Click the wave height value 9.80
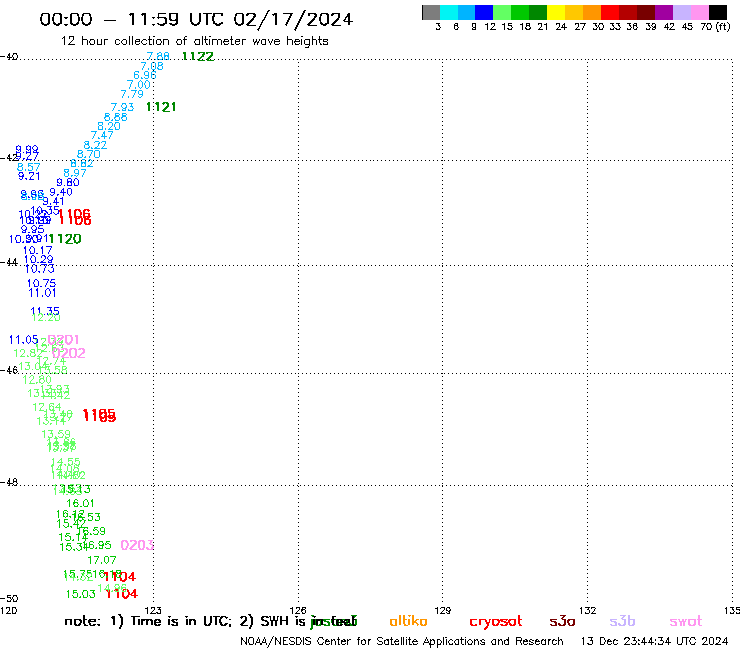The height and width of the screenshot is (650, 740). pyautogui.click(x=68, y=183)
